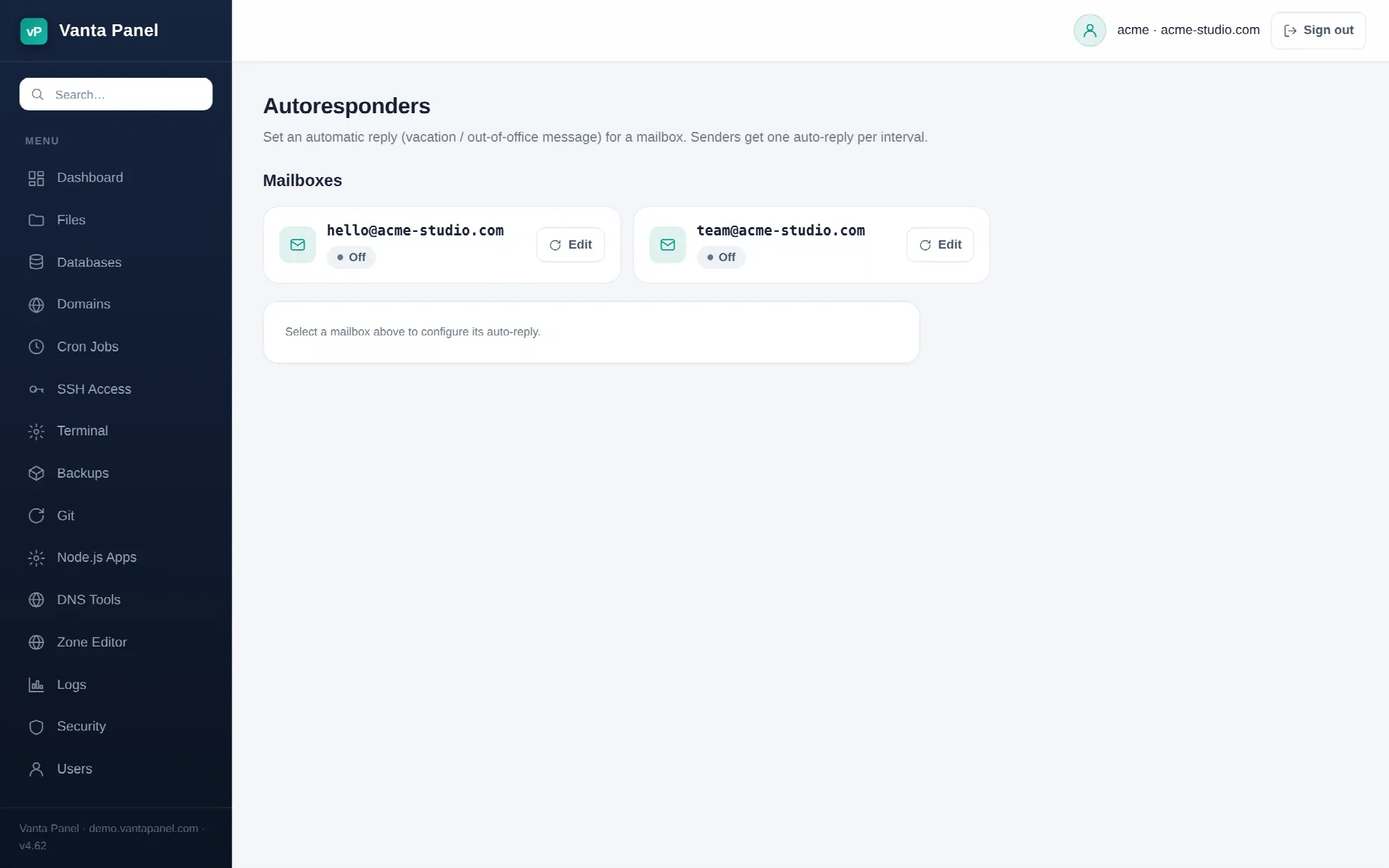1389x868 pixels.
Task: Open SSH Access label in sidebar
Action: point(94,389)
